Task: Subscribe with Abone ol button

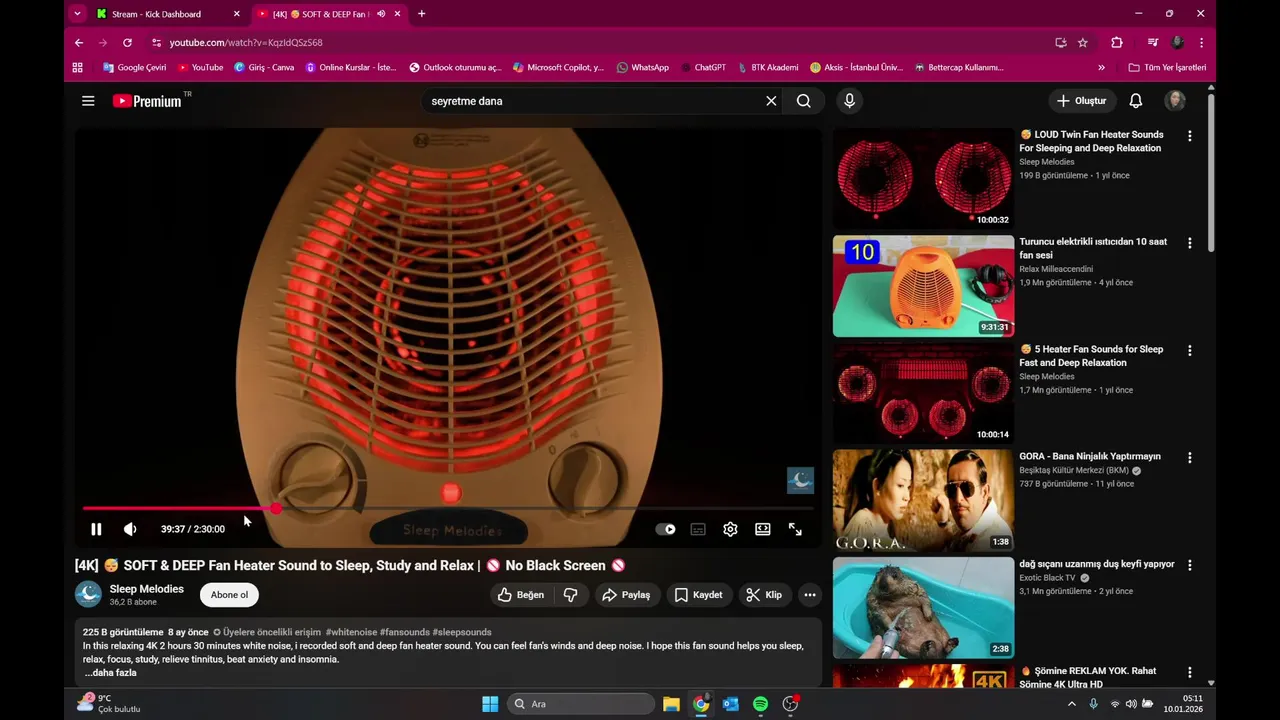Action: click(x=229, y=595)
